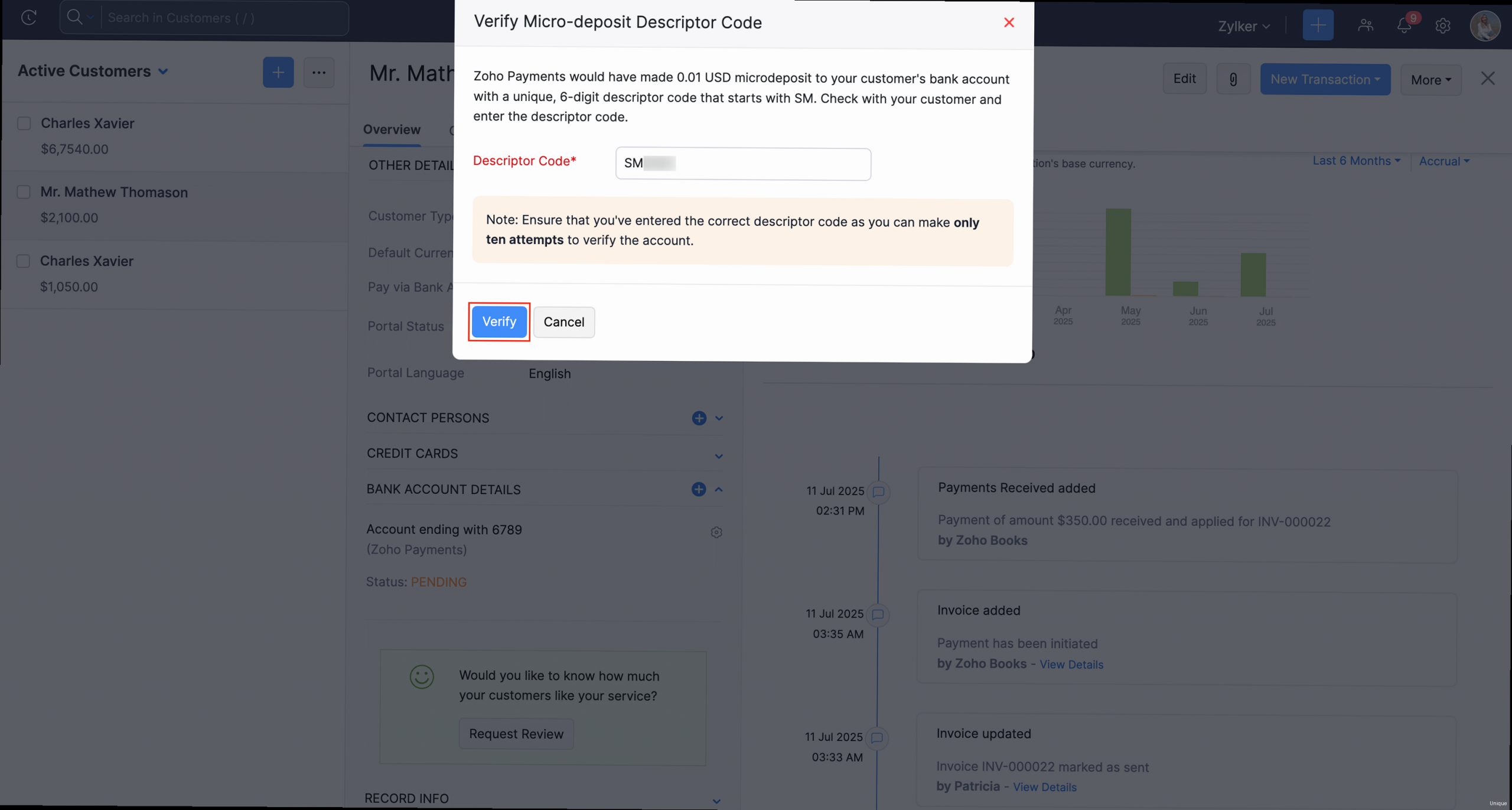Screen dimensions: 1512x810
Task: Tick checkbox for Mr. Mathew Thomason
Action: [24, 192]
